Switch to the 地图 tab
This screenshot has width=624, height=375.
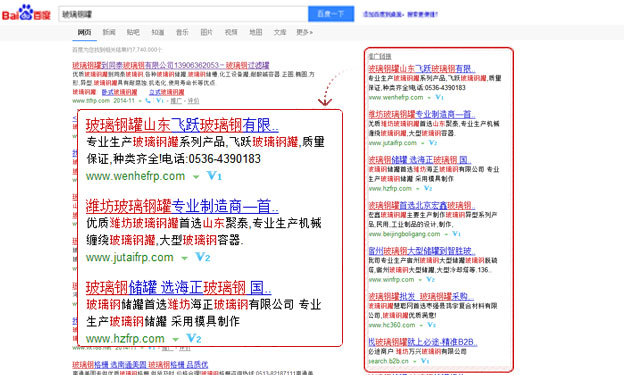coord(255,32)
